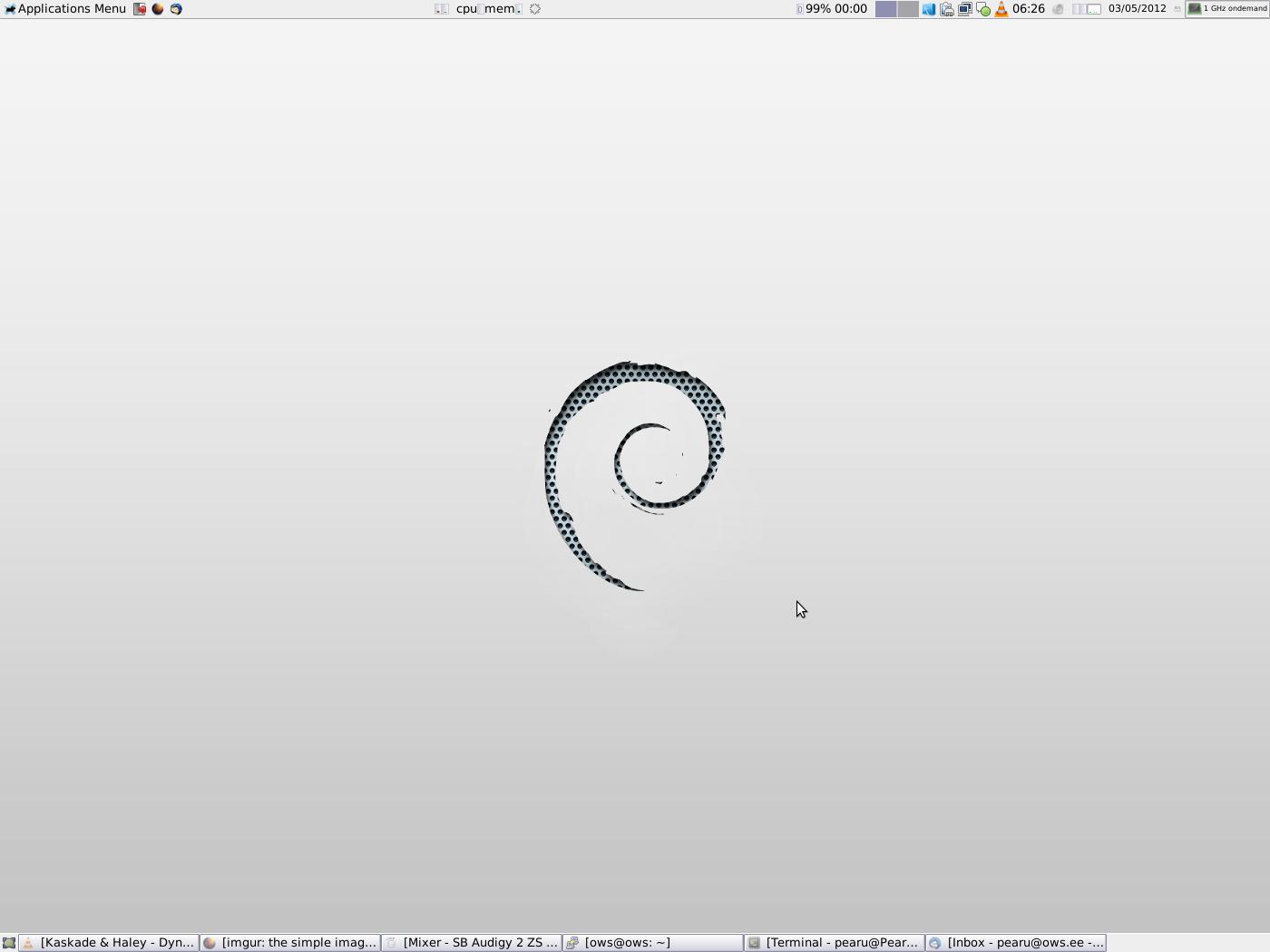Click the blue tray icon after workspace pager
1270x952 pixels.
tap(929, 9)
